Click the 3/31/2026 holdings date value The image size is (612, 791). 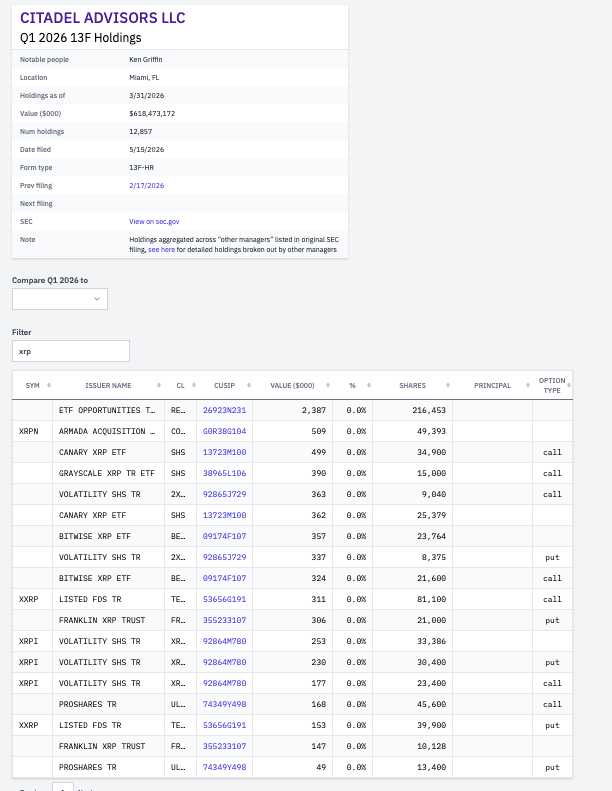point(146,95)
